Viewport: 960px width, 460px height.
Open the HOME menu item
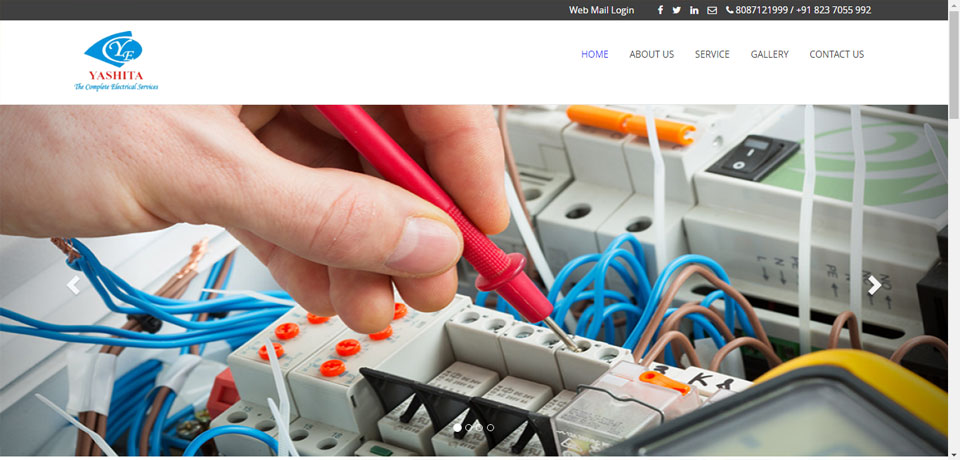pos(594,54)
